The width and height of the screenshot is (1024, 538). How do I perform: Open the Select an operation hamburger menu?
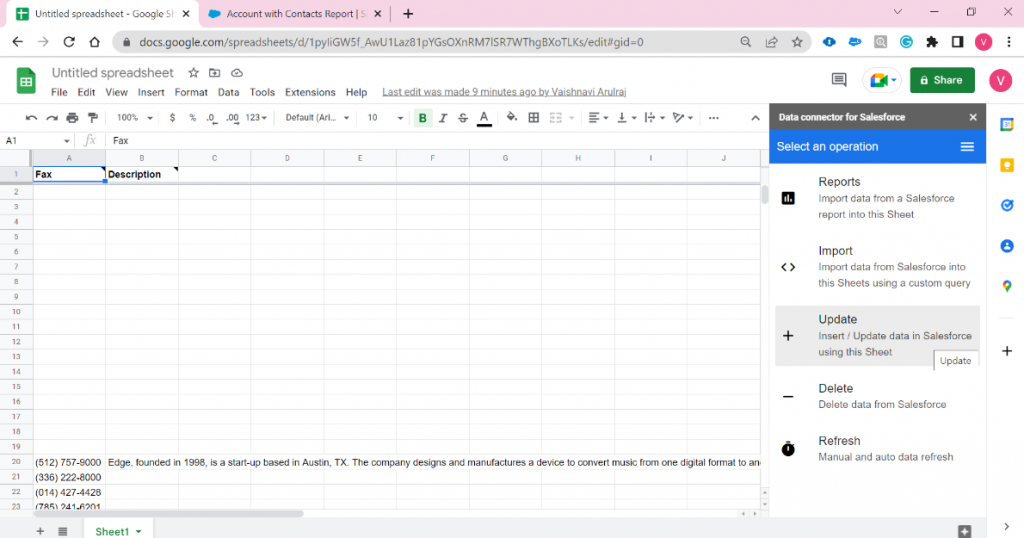(x=967, y=147)
